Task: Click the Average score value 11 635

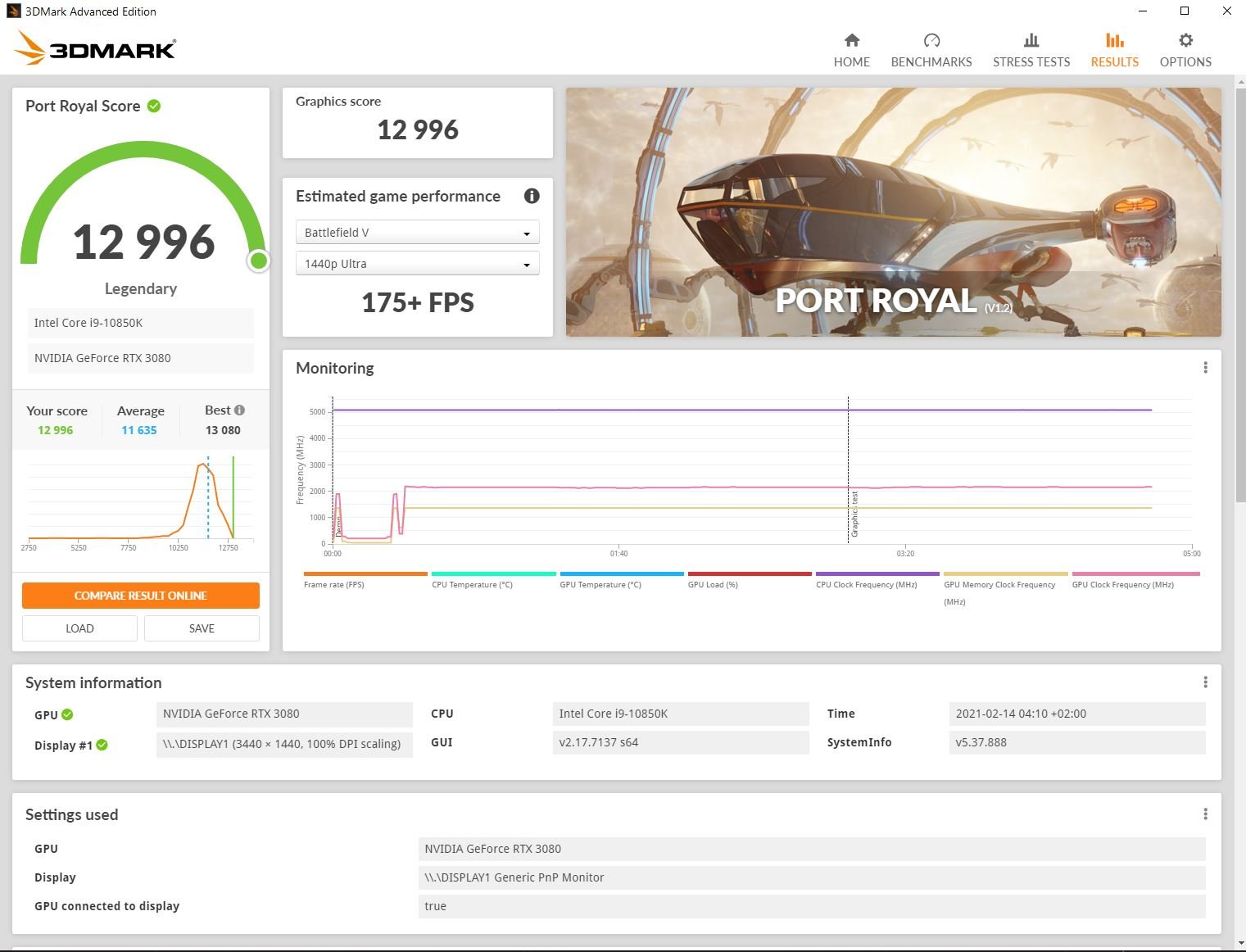Action: coord(139,430)
